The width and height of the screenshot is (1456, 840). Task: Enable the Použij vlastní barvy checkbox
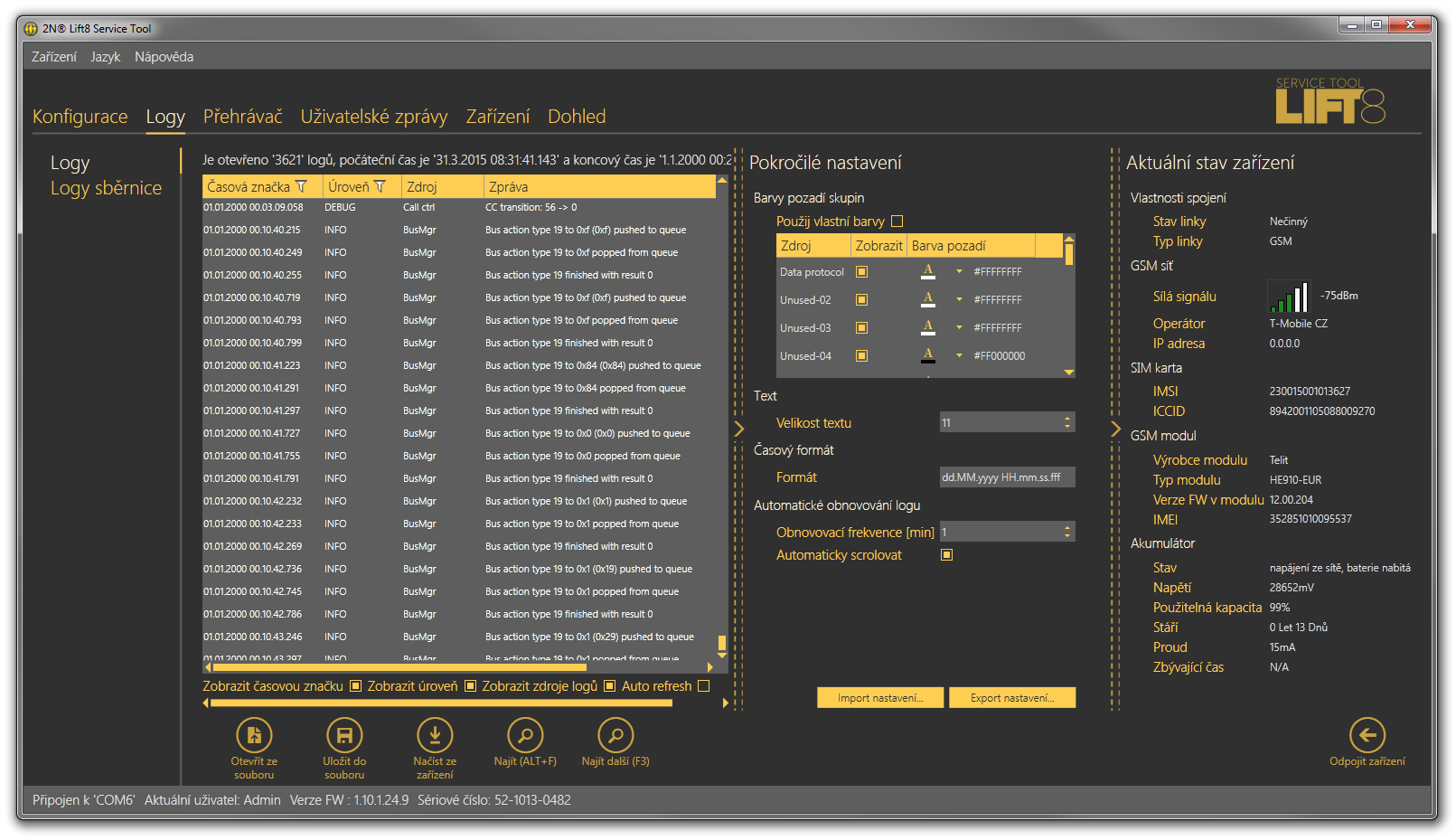897,222
